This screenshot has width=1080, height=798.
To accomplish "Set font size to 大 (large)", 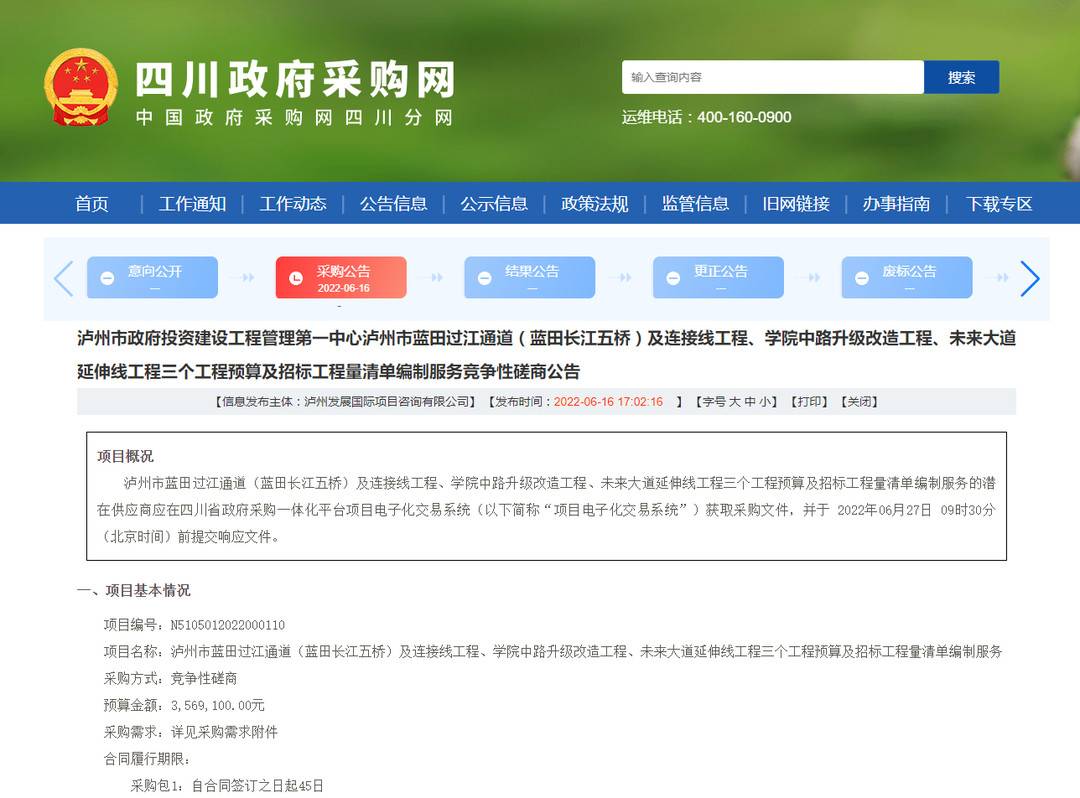I will pyautogui.click(x=735, y=402).
